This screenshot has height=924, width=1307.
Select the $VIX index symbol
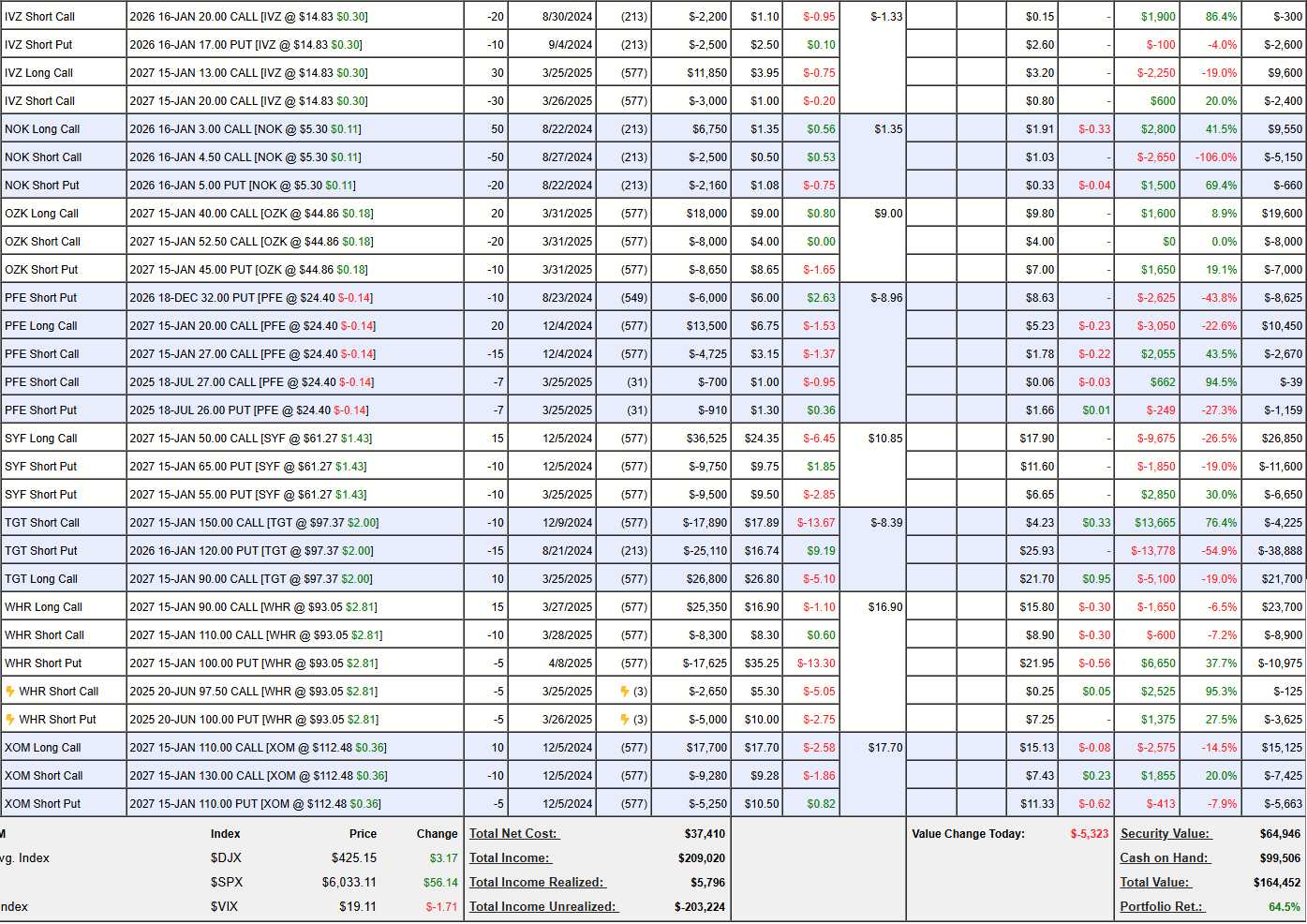(224, 907)
